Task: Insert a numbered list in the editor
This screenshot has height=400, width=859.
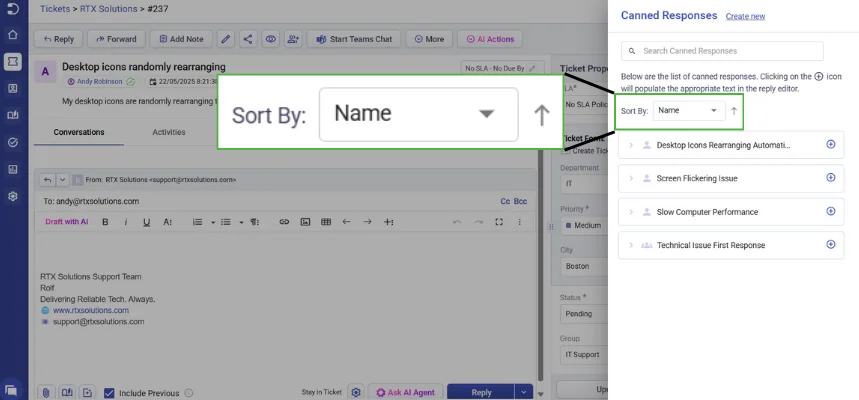Action: [x=197, y=222]
